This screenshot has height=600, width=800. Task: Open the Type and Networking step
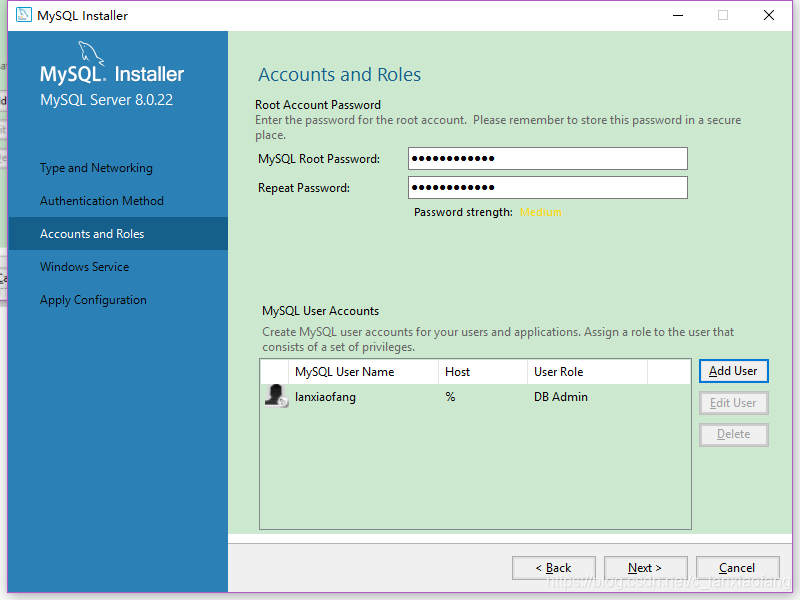(96, 168)
